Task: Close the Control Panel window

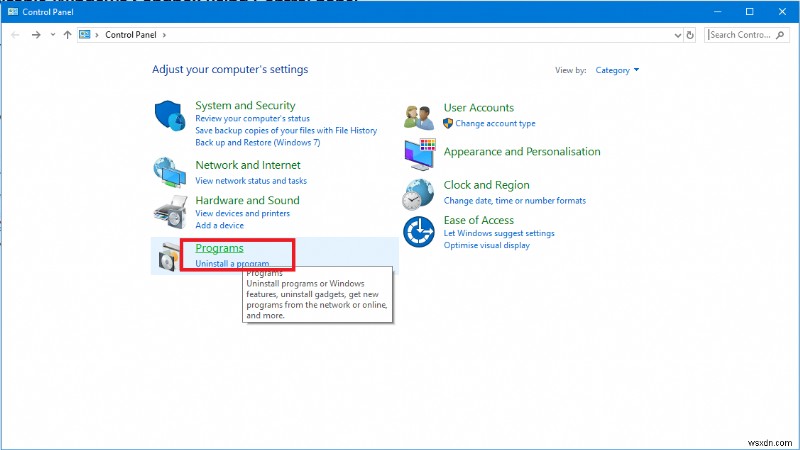Action: point(782,11)
